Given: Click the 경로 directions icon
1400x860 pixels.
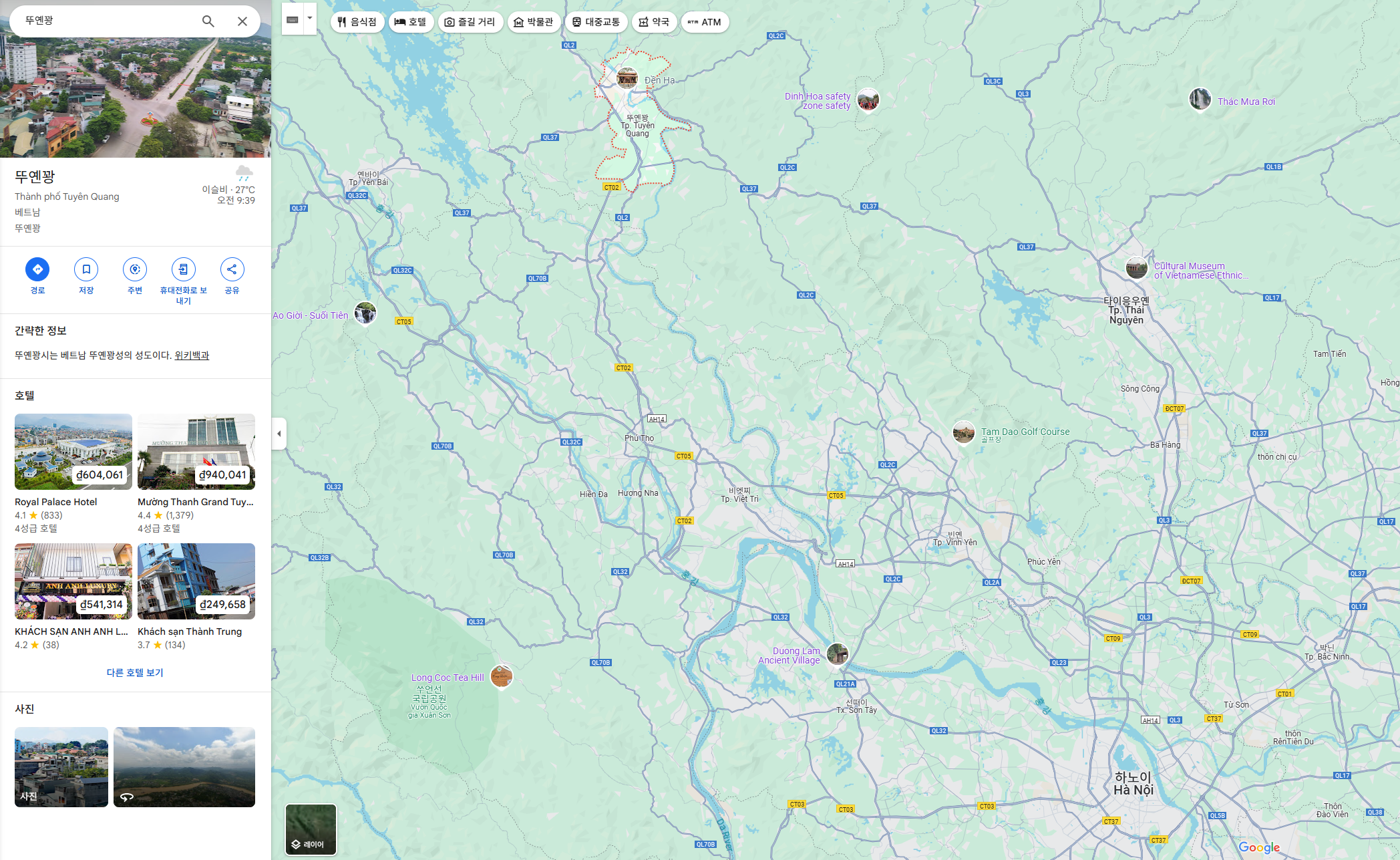Looking at the screenshot, I should point(37,269).
